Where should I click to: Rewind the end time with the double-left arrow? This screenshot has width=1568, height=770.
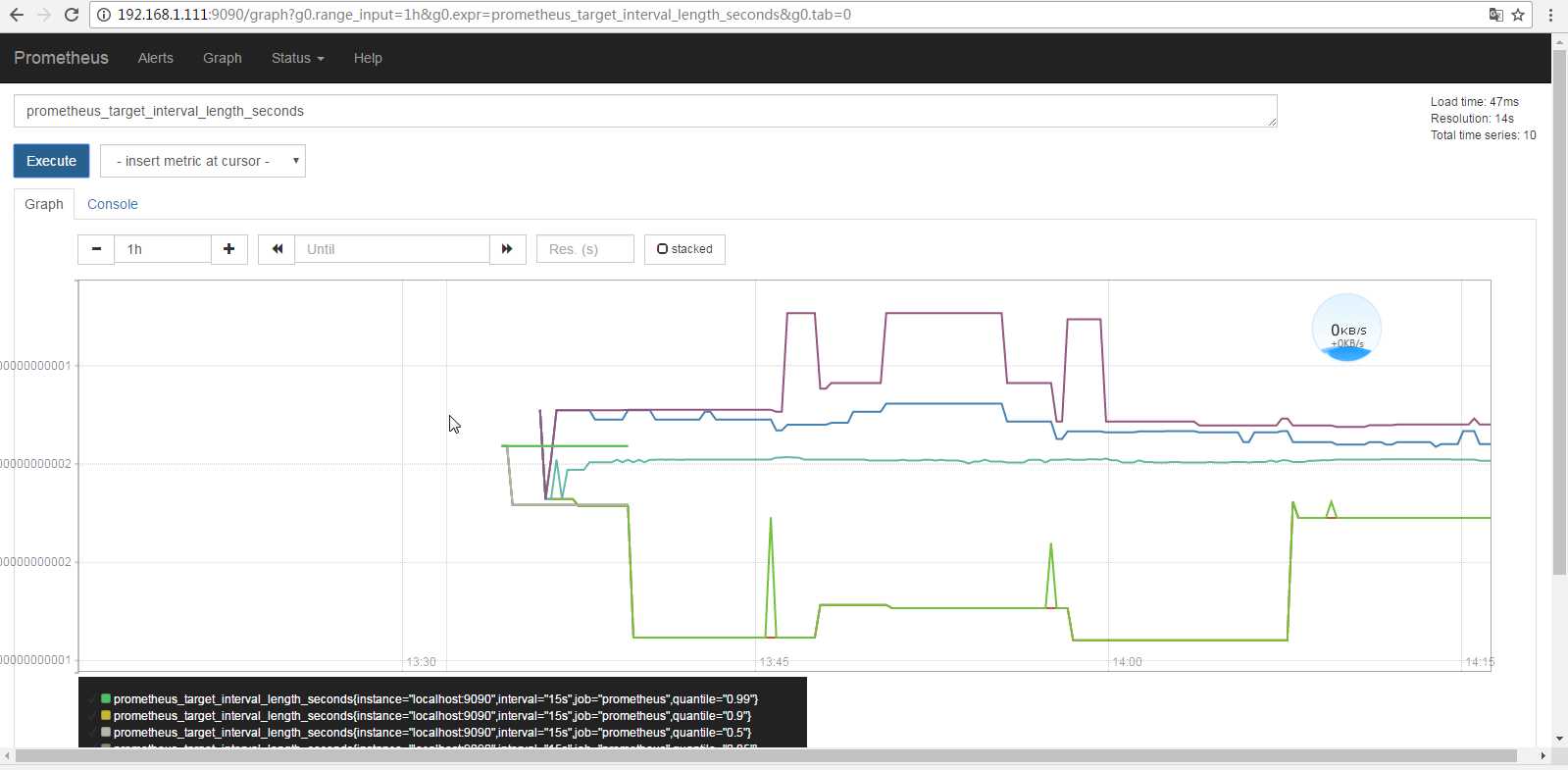(x=277, y=249)
